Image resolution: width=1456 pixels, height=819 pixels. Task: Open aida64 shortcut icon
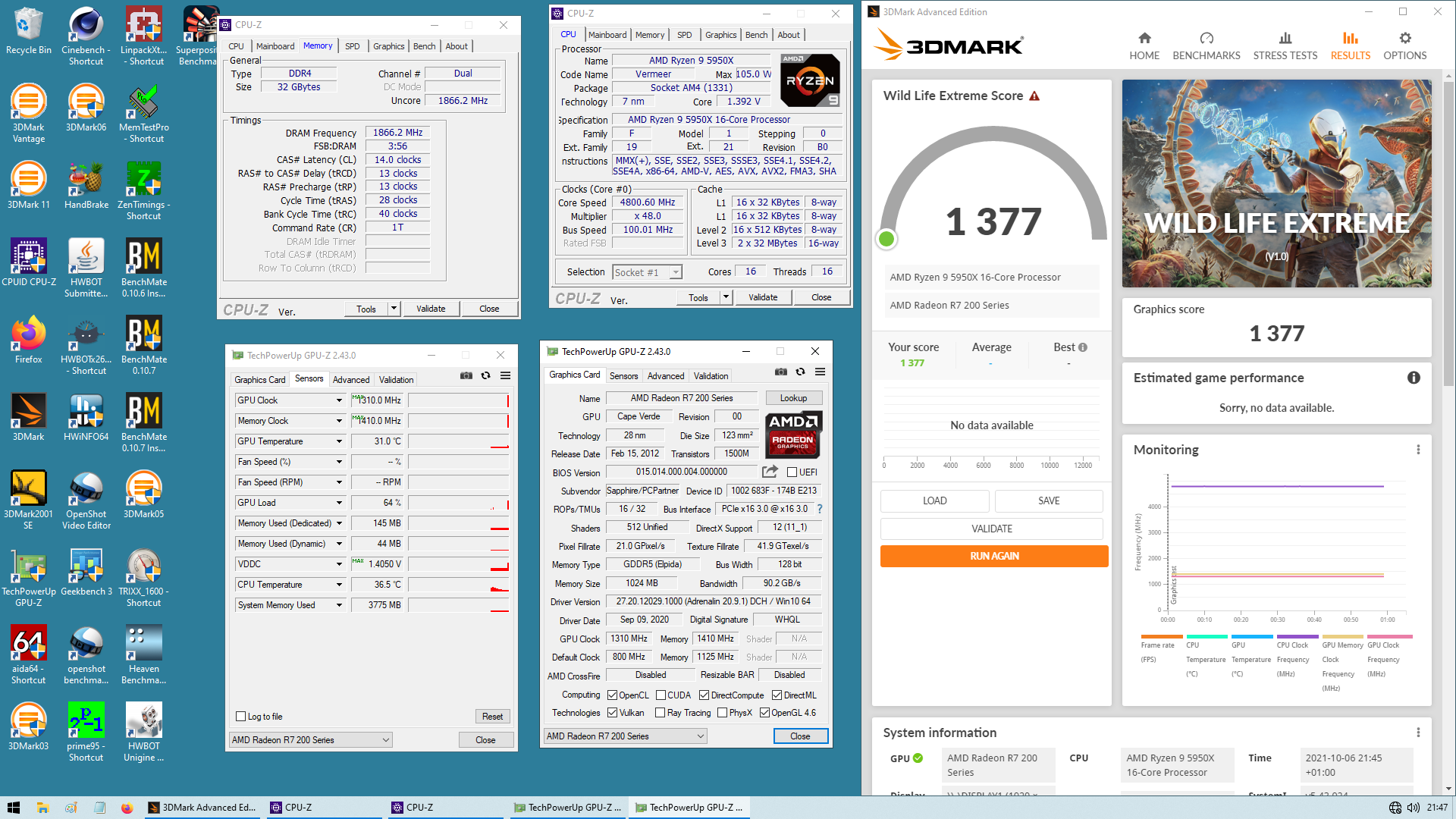28,654
